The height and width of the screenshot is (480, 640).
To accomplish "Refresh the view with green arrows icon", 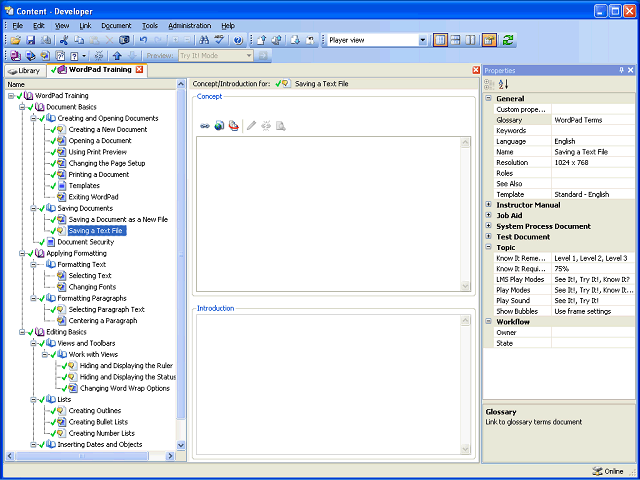I will 508,40.
